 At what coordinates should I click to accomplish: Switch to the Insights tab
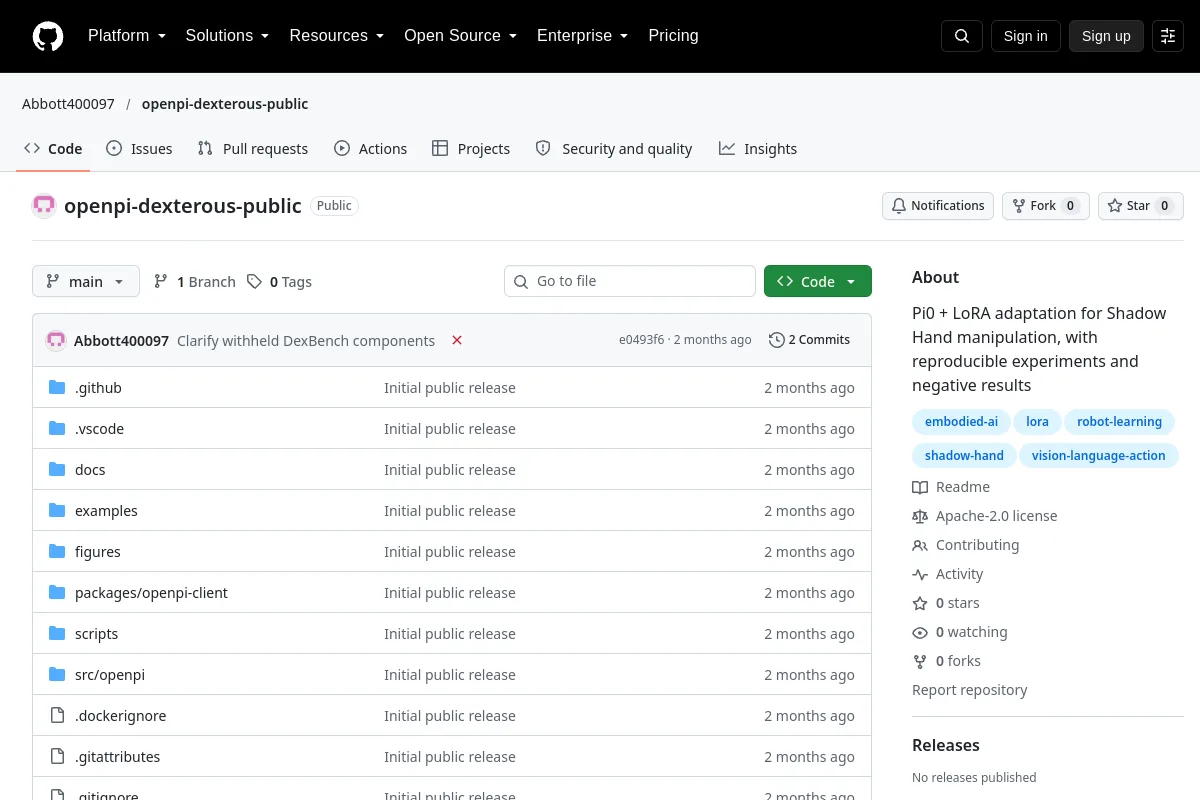[x=758, y=149]
